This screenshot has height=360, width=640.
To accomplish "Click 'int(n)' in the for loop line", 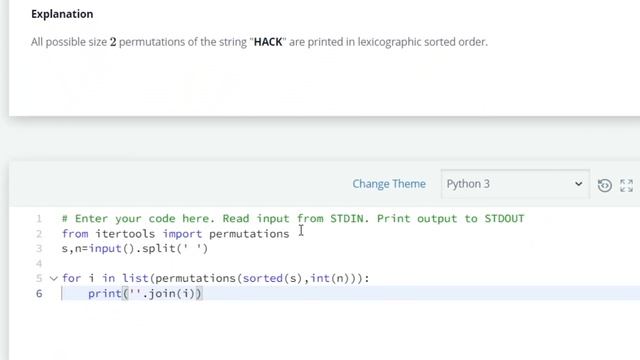I will (330, 278).
